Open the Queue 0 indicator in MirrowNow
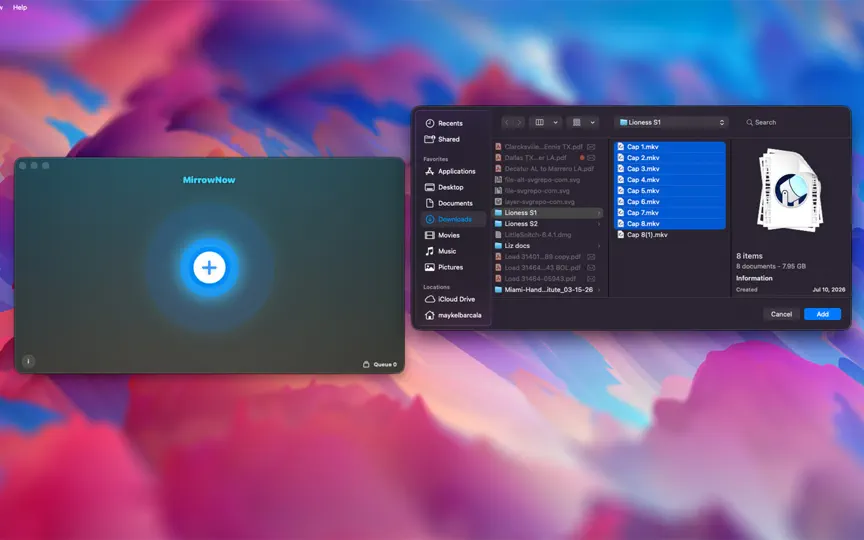The image size is (864, 540). (x=380, y=364)
